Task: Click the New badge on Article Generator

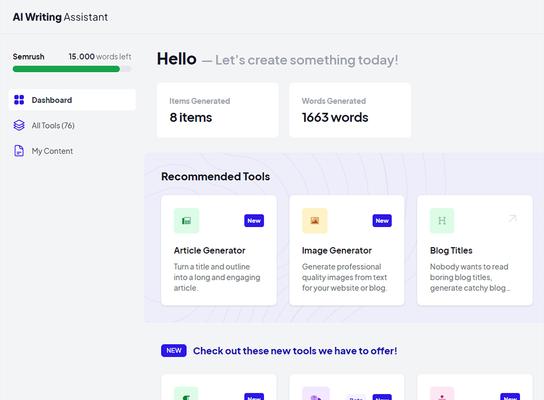Action: [254, 221]
